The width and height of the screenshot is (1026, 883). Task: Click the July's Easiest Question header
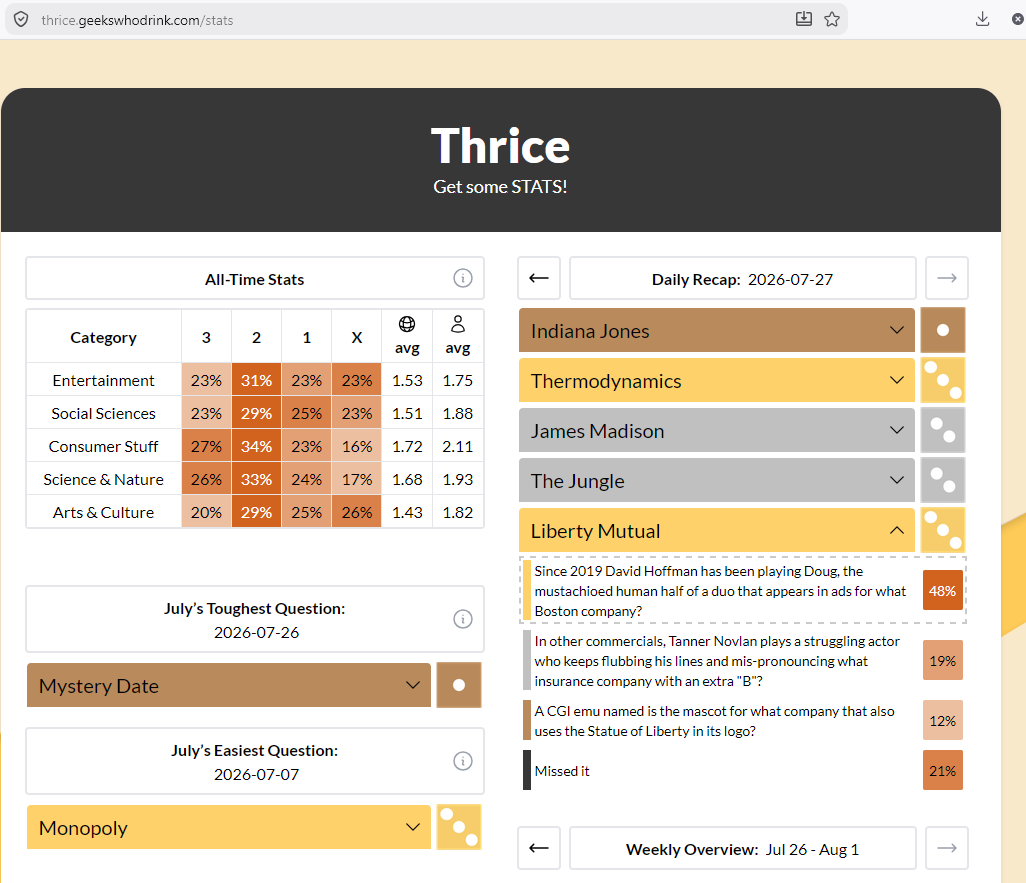click(x=255, y=761)
